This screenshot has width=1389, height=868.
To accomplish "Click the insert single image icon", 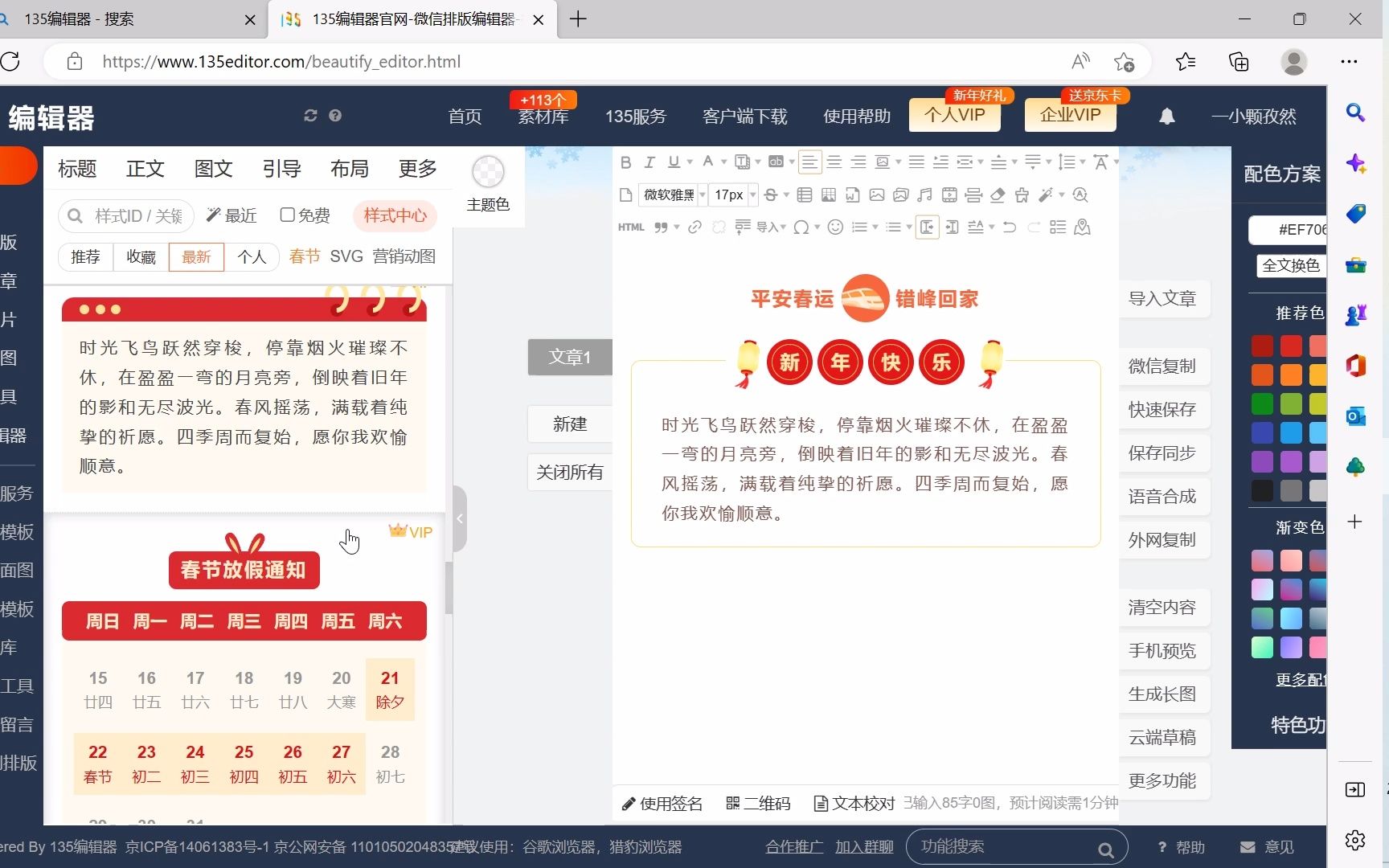I will (877, 194).
